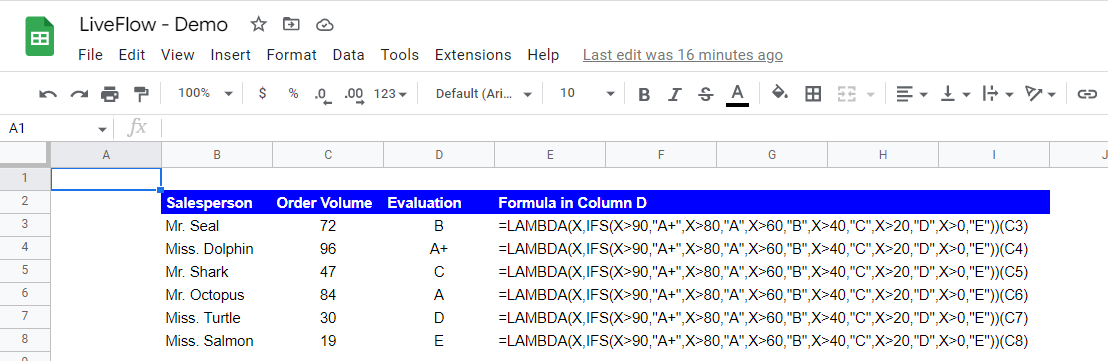
Task: Click 'Last edit was 16 minutes ago' link
Action: (683, 55)
